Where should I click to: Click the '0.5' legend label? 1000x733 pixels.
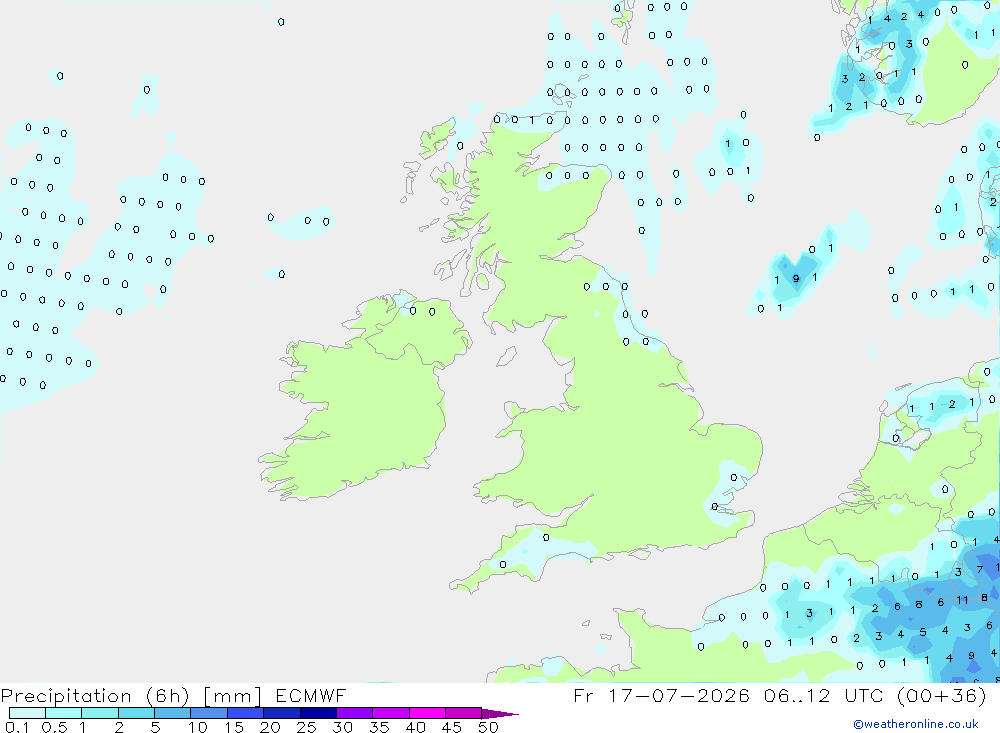tap(55, 727)
